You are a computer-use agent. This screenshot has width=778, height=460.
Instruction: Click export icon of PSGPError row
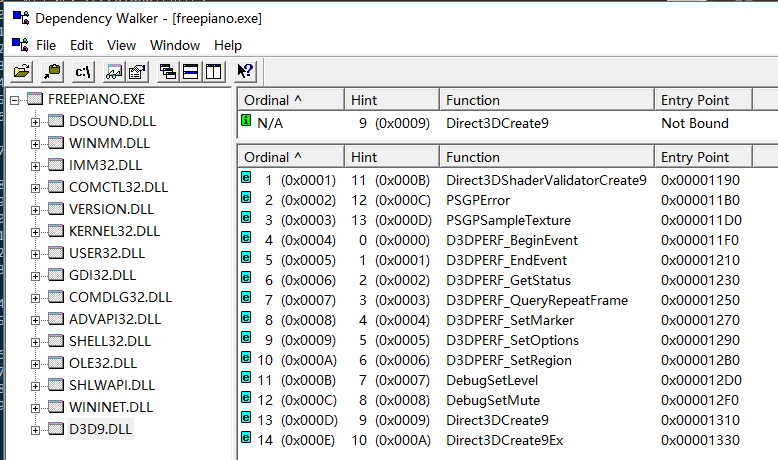coord(246,197)
